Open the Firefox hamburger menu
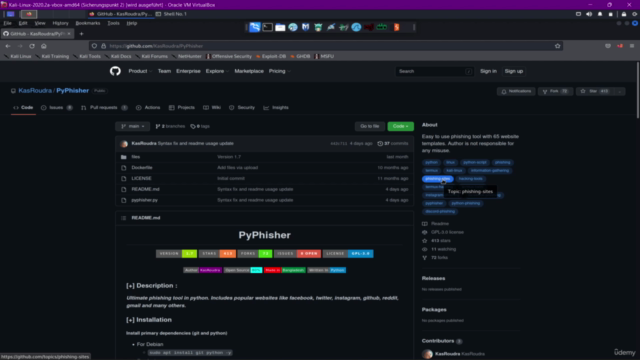Image resolution: width=640 pixels, height=360 pixels. point(632,46)
